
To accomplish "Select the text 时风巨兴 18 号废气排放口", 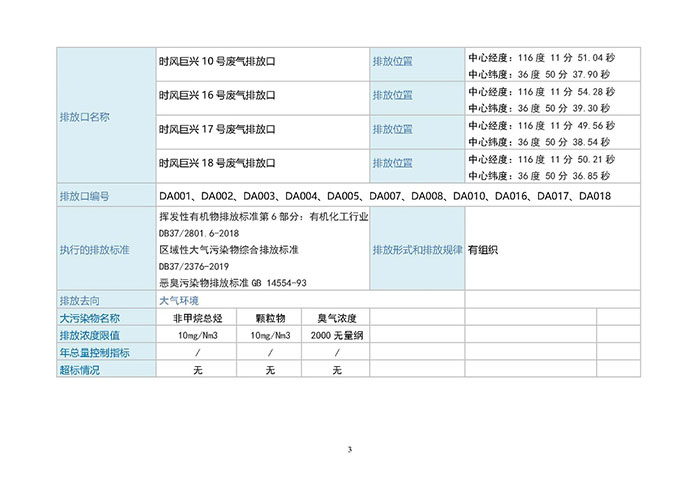I will coord(217,163).
